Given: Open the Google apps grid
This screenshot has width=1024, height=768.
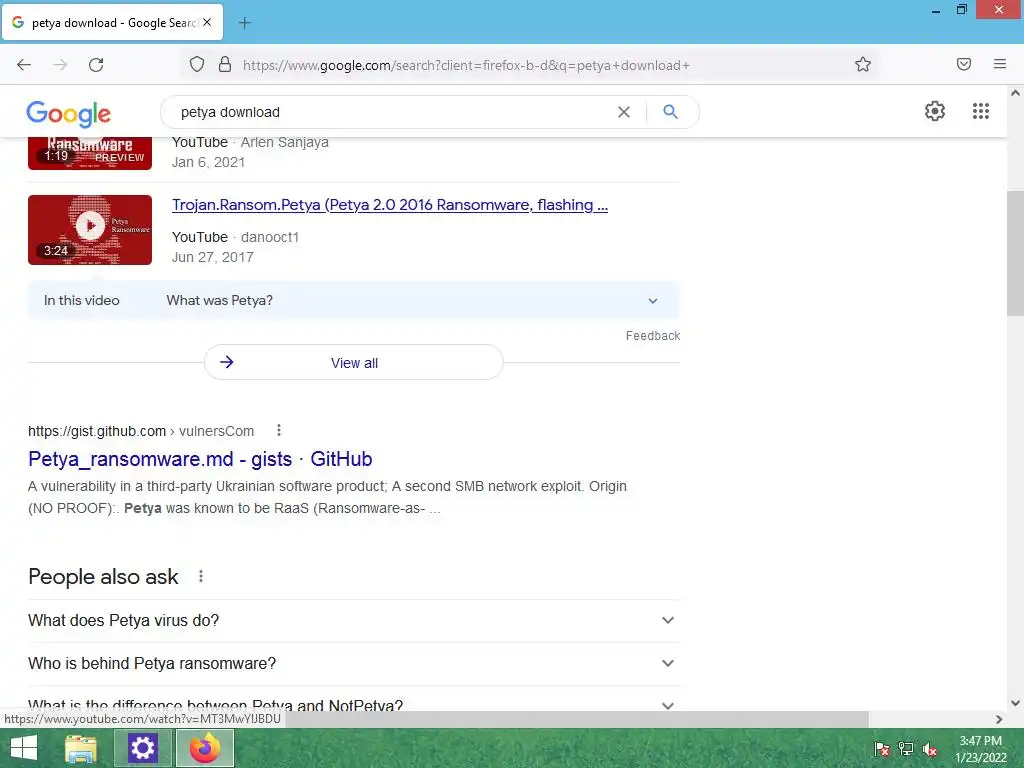Looking at the screenshot, I should click(980, 111).
